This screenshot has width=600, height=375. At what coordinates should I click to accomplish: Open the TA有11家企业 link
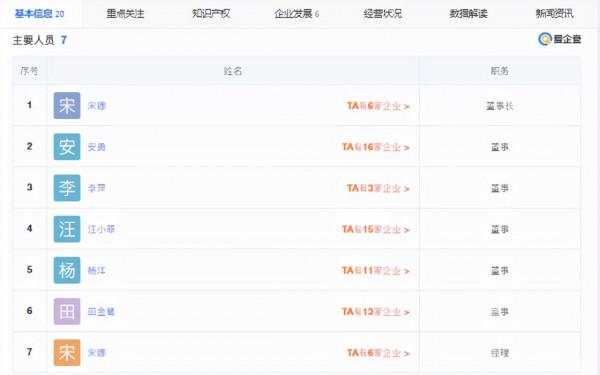tap(376, 271)
